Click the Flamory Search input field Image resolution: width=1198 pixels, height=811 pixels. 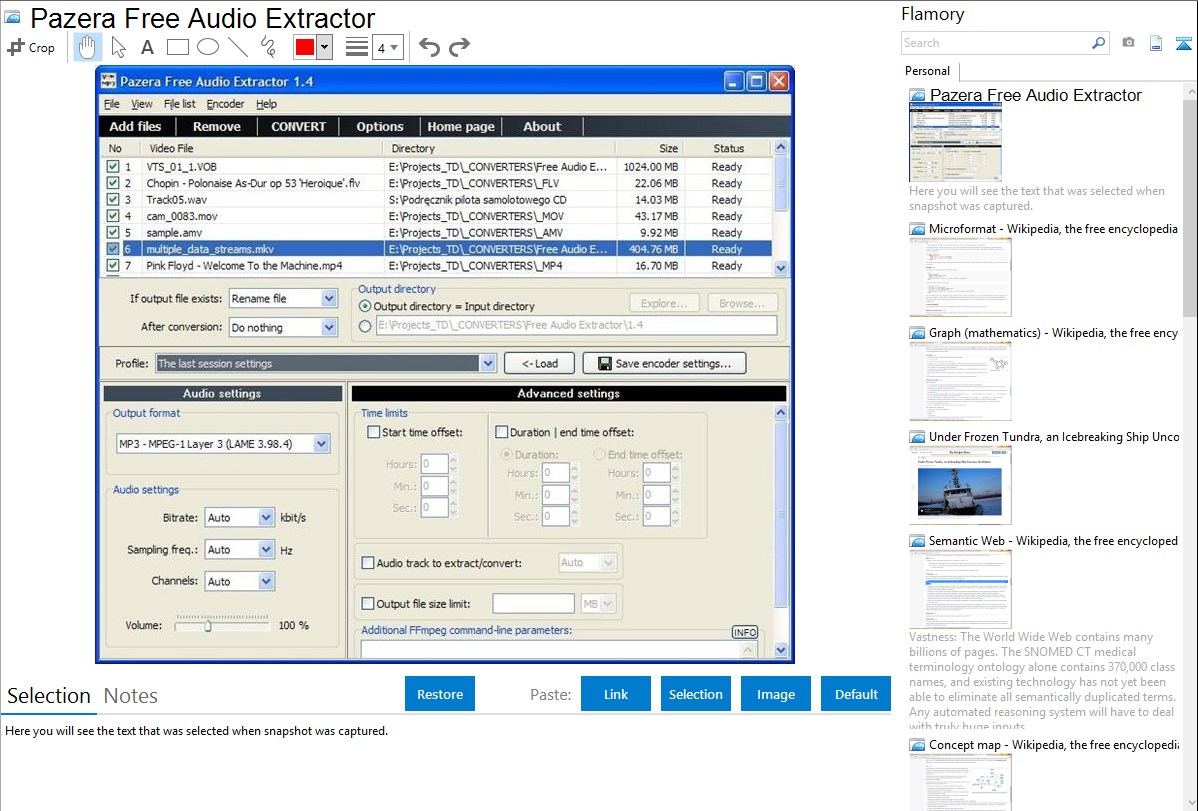(x=996, y=43)
